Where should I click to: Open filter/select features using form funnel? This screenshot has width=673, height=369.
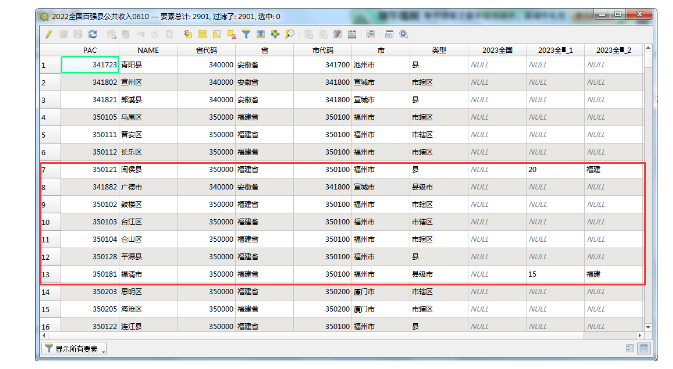[x=246, y=34]
